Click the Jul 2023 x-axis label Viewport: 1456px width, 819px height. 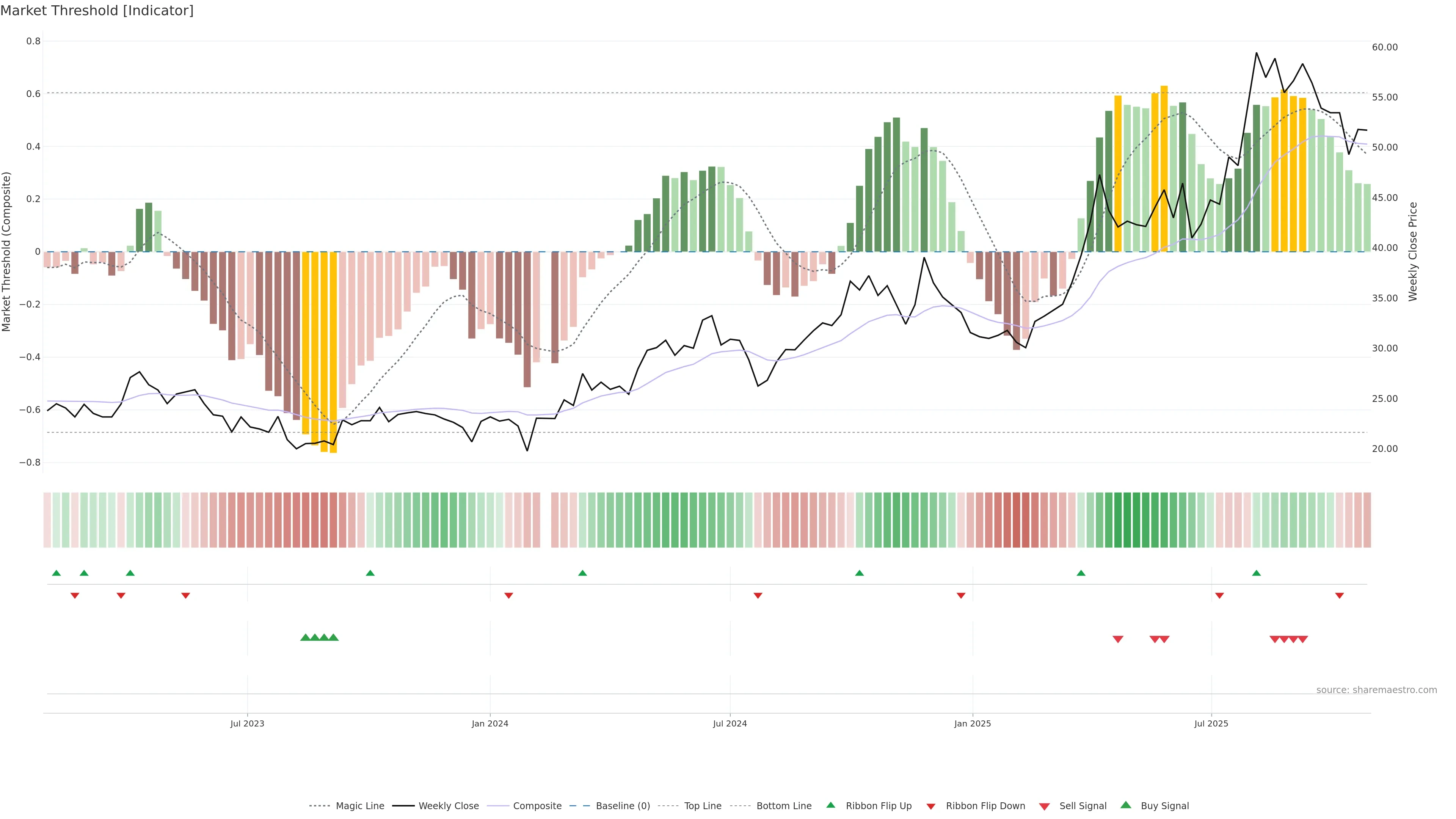tap(247, 723)
